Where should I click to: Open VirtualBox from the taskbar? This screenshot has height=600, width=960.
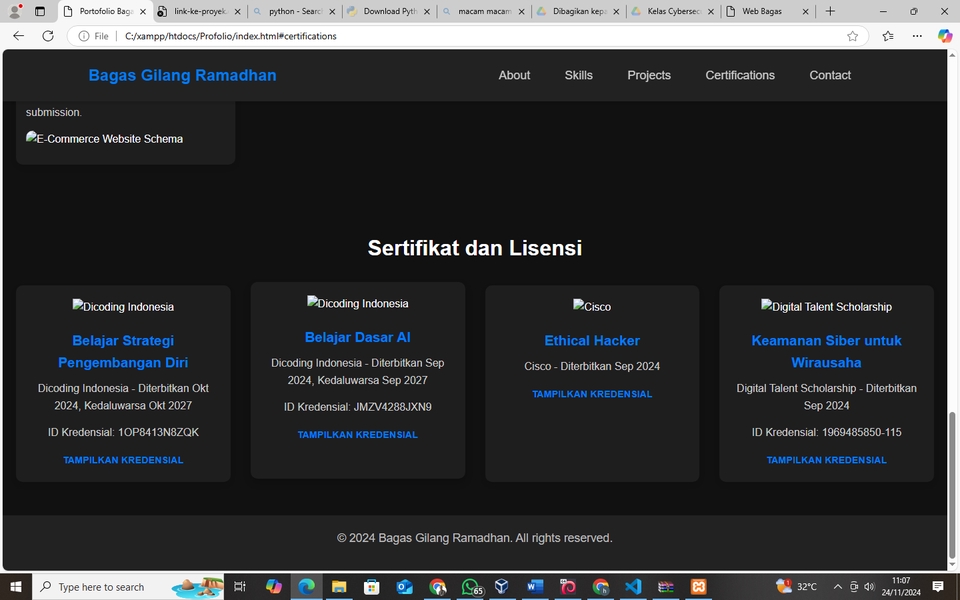click(x=502, y=587)
